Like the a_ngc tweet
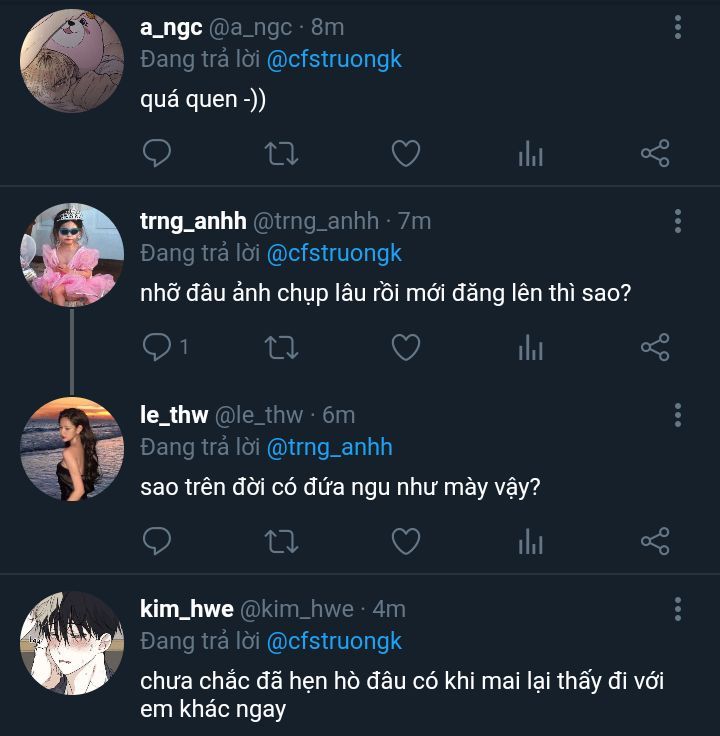This screenshot has height=736, width=720. 405,153
